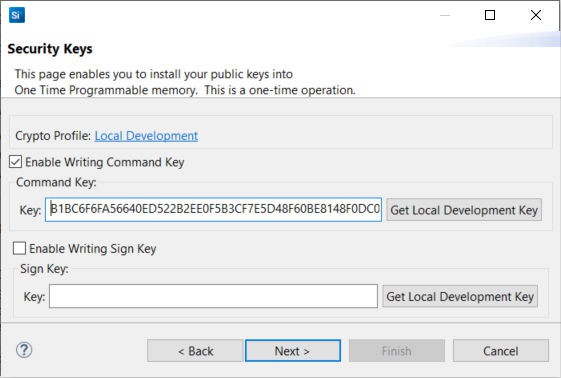The image size is (561, 378).
Task: Maximize the Security Keys dialog window
Action: click(490, 15)
